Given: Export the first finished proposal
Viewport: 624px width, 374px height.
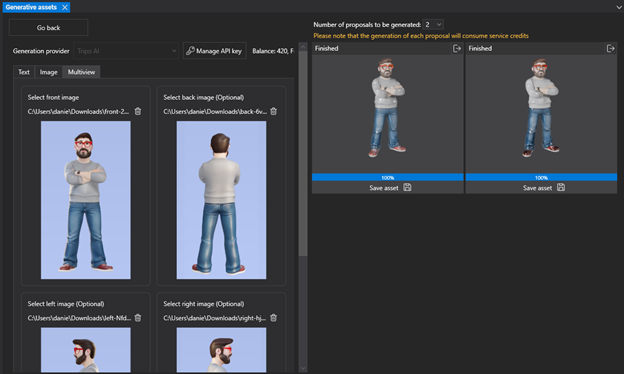Looking at the screenshot, I should (457, 49).
